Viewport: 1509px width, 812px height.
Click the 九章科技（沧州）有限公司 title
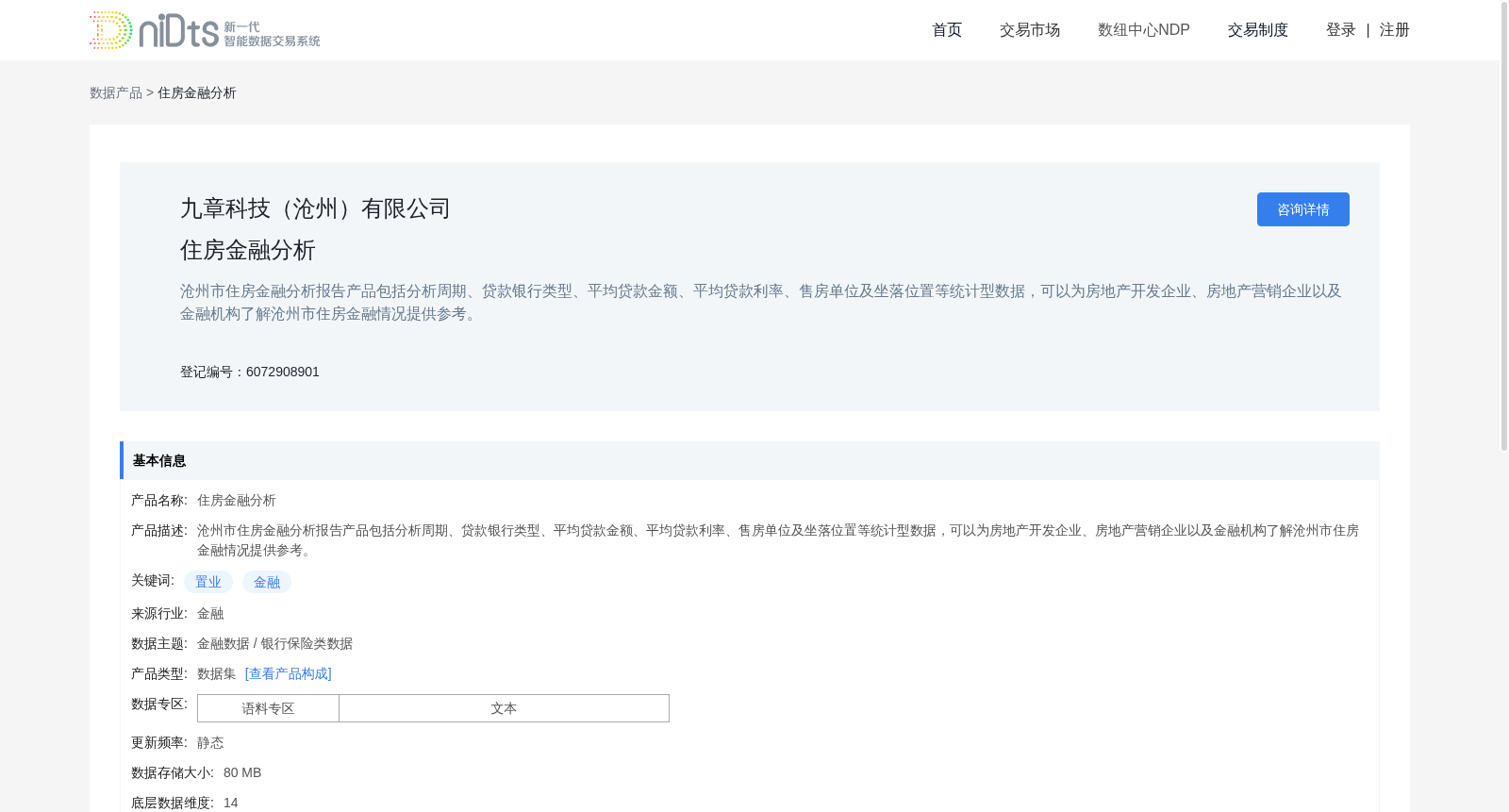point(315,208)
